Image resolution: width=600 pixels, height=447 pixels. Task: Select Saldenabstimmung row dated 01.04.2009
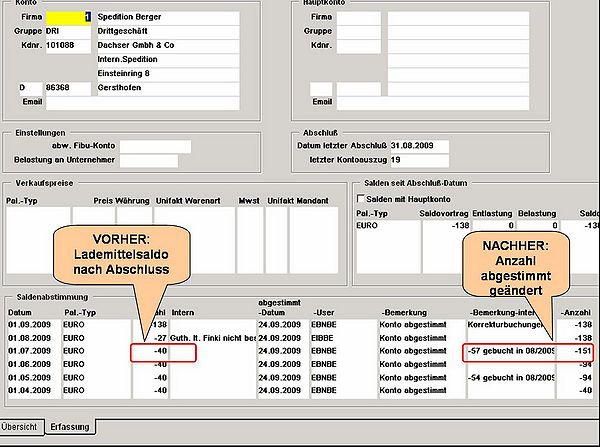(300, 391)
